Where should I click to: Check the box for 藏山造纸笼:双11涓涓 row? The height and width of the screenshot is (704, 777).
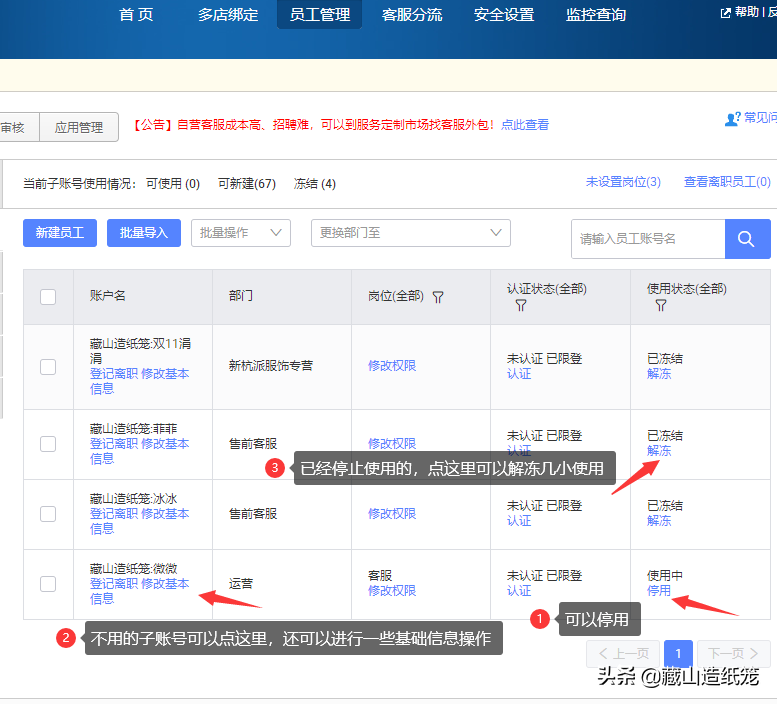[48, 367]
